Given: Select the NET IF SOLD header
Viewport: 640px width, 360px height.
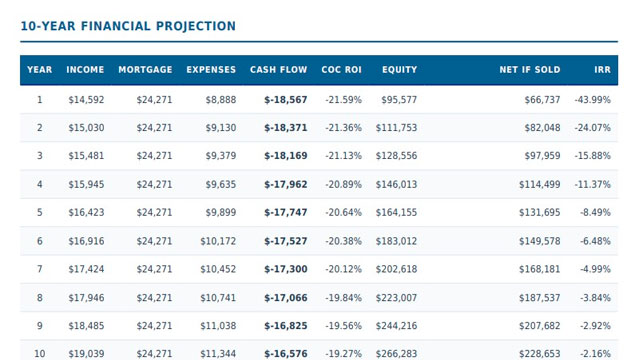Looking at the screenshot, I should [x=529, y=70].
